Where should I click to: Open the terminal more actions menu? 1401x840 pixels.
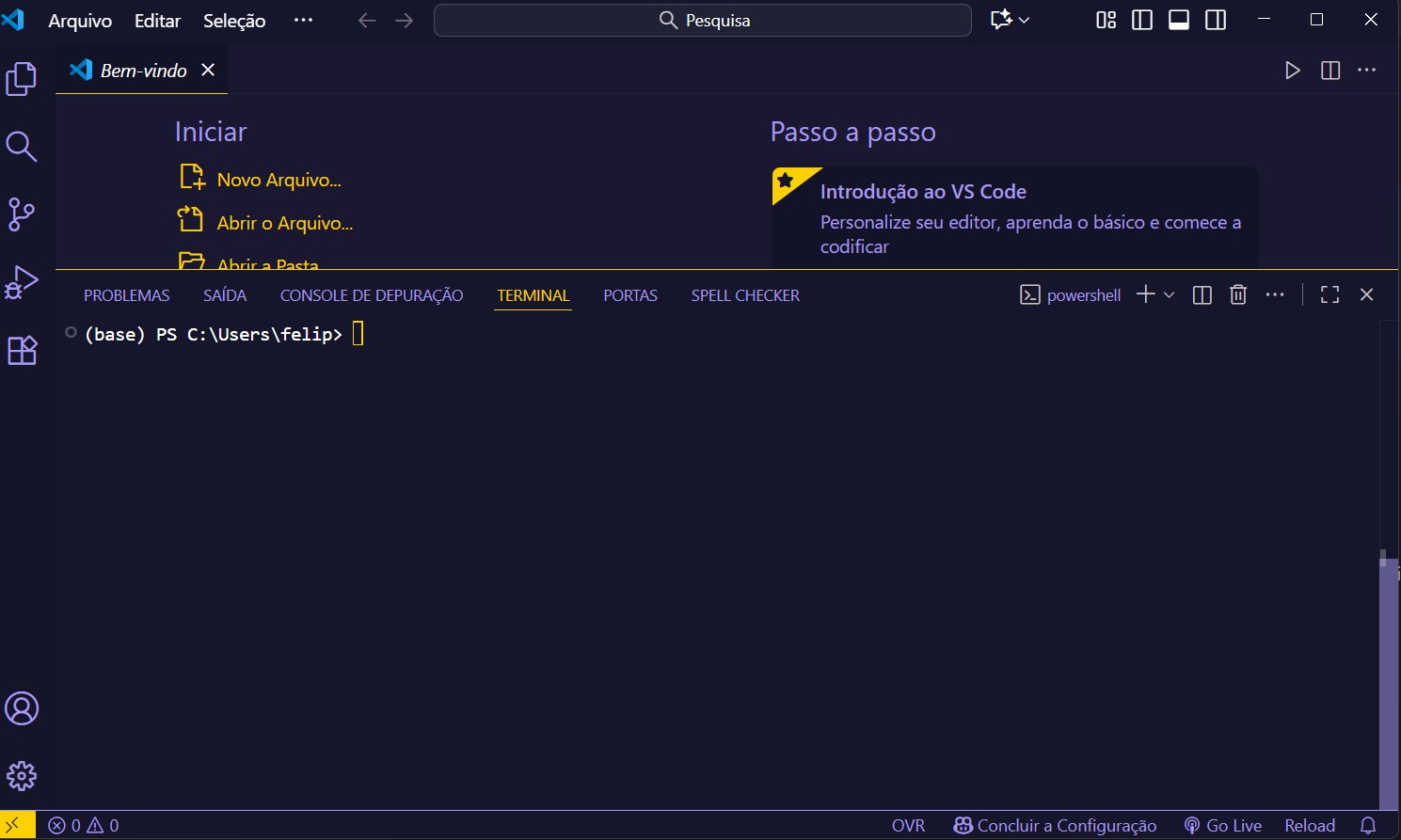click(x=1275, y=294)
